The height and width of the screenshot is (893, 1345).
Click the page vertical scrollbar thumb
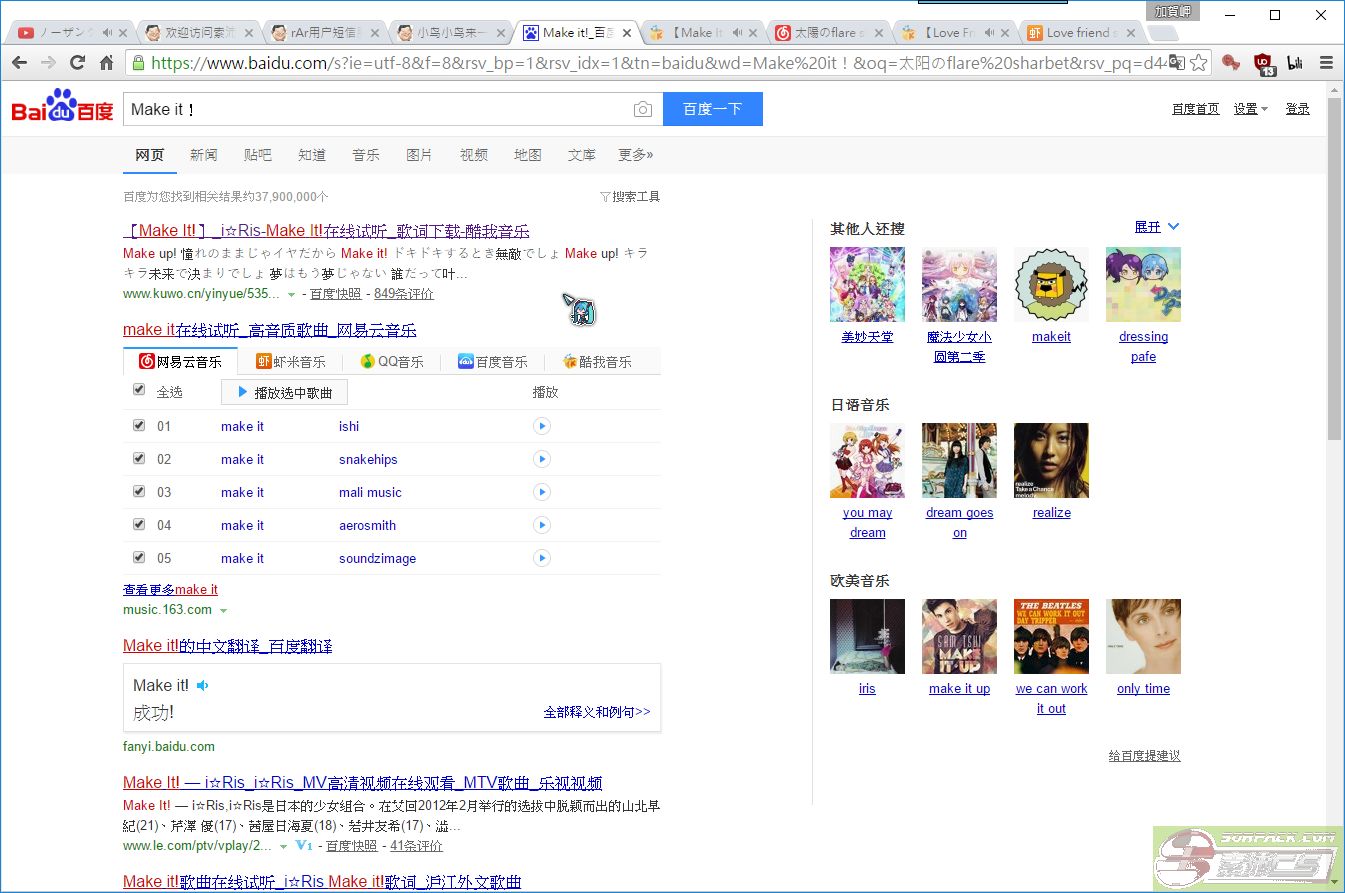coord(1335,267)
